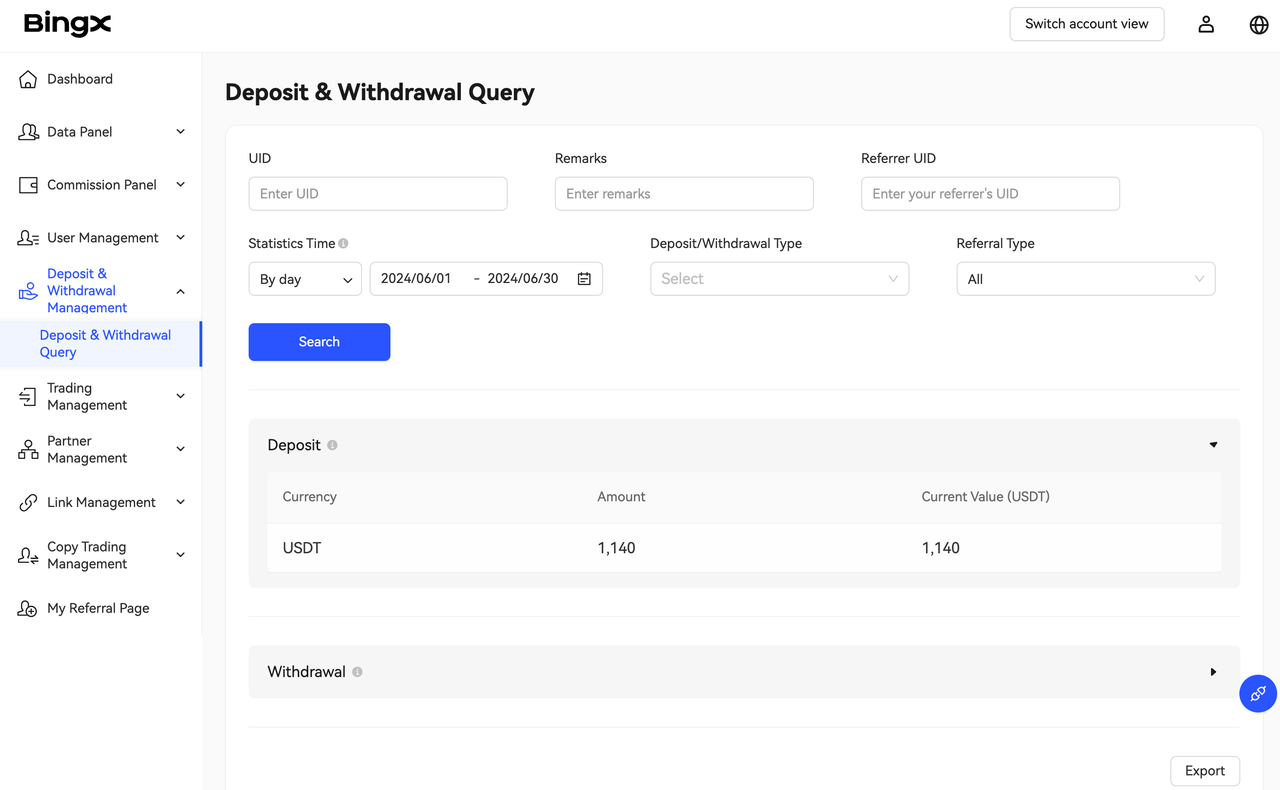Image resolution: width=1280 pixels, height=790 pixels.
Task: Click the user profile icon
Action: (x=1206, y=25)
